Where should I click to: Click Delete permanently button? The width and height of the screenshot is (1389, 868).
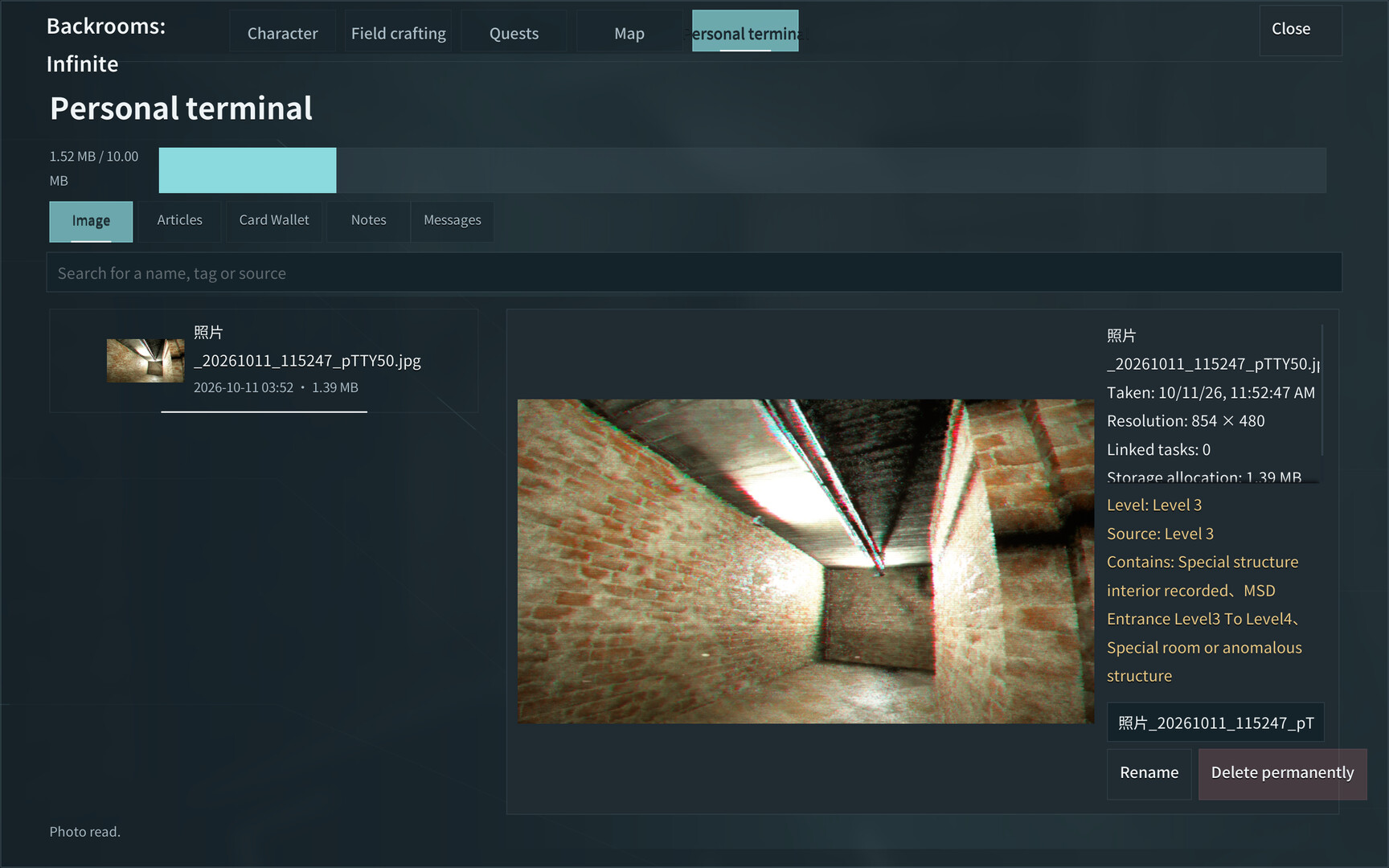[1282, 773]
